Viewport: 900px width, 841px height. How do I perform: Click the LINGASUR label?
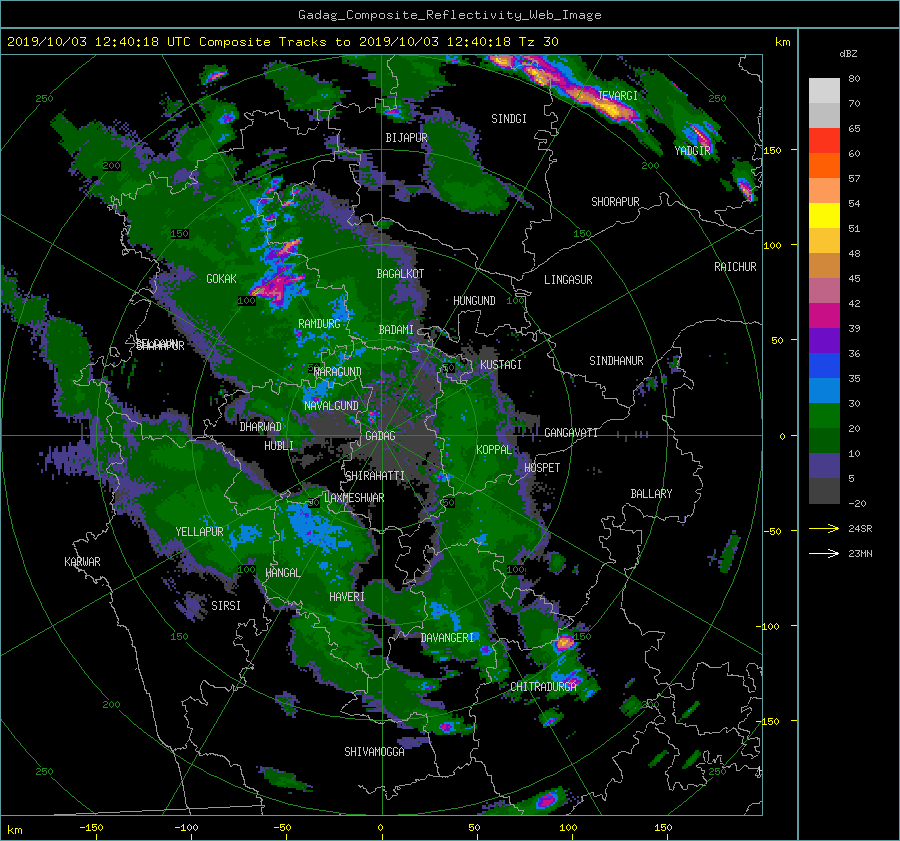568,280
